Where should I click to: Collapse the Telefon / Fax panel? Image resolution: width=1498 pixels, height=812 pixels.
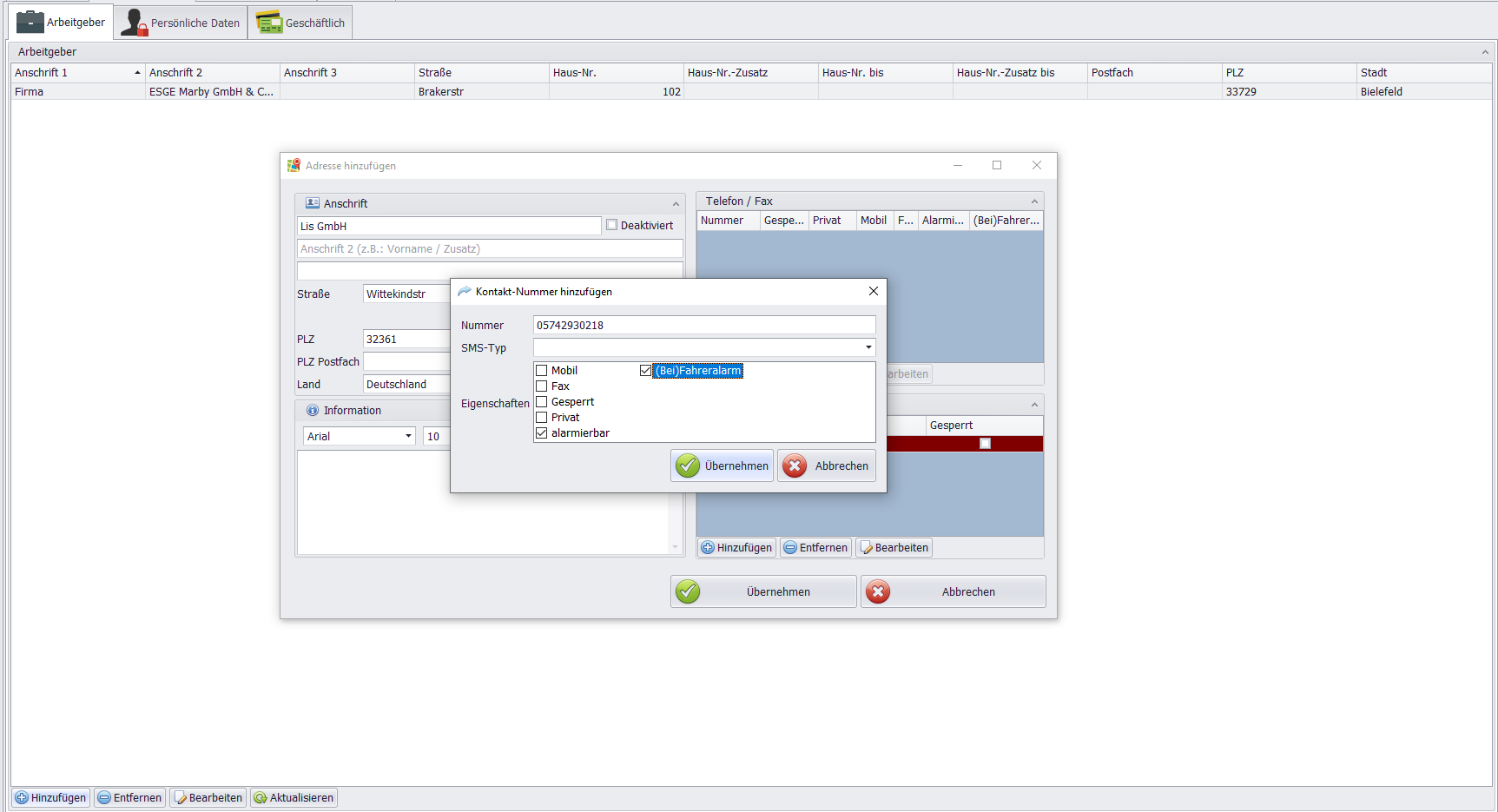pyautogui.click(x=1034, y=201)
